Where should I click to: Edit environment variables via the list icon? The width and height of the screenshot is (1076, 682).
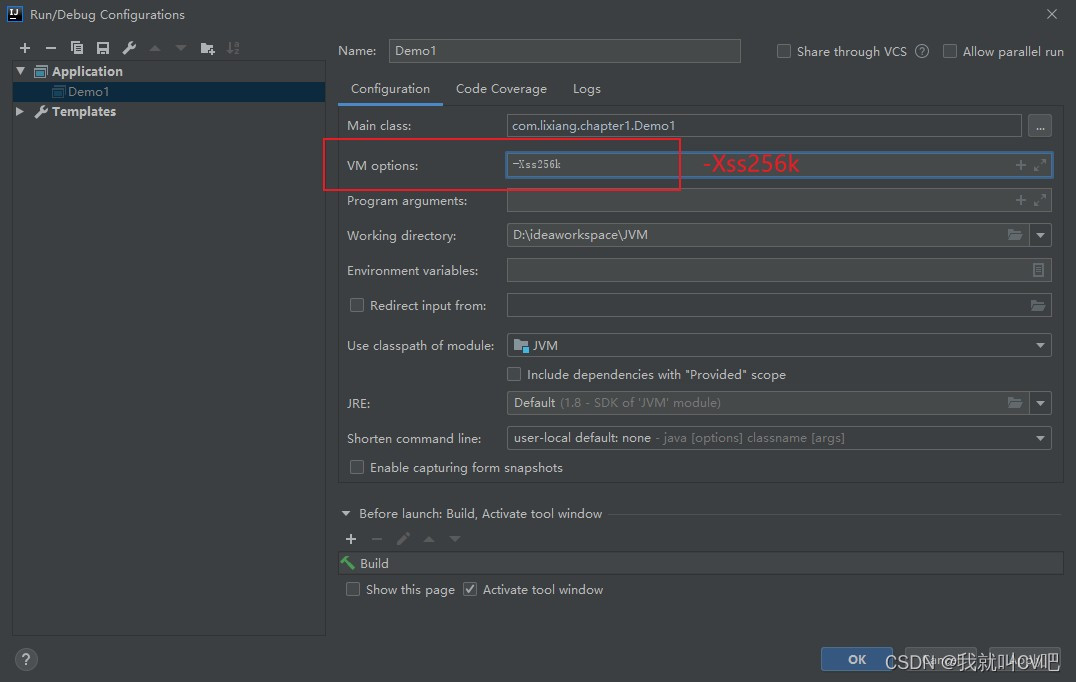(1038, 270)
